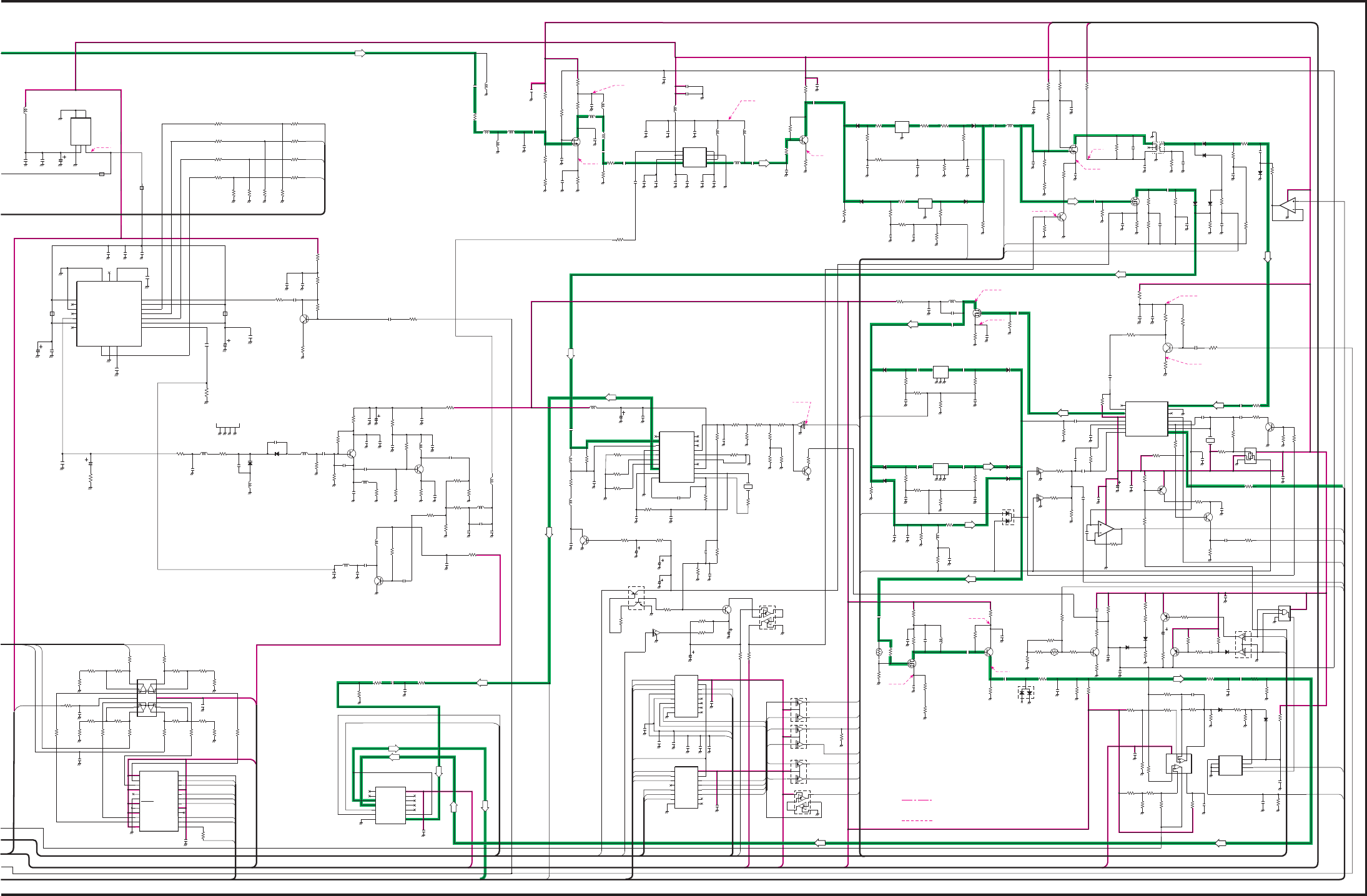
Task: Click the crystal oscillator symbol beside center IC
Action: [x=748, y=486]
